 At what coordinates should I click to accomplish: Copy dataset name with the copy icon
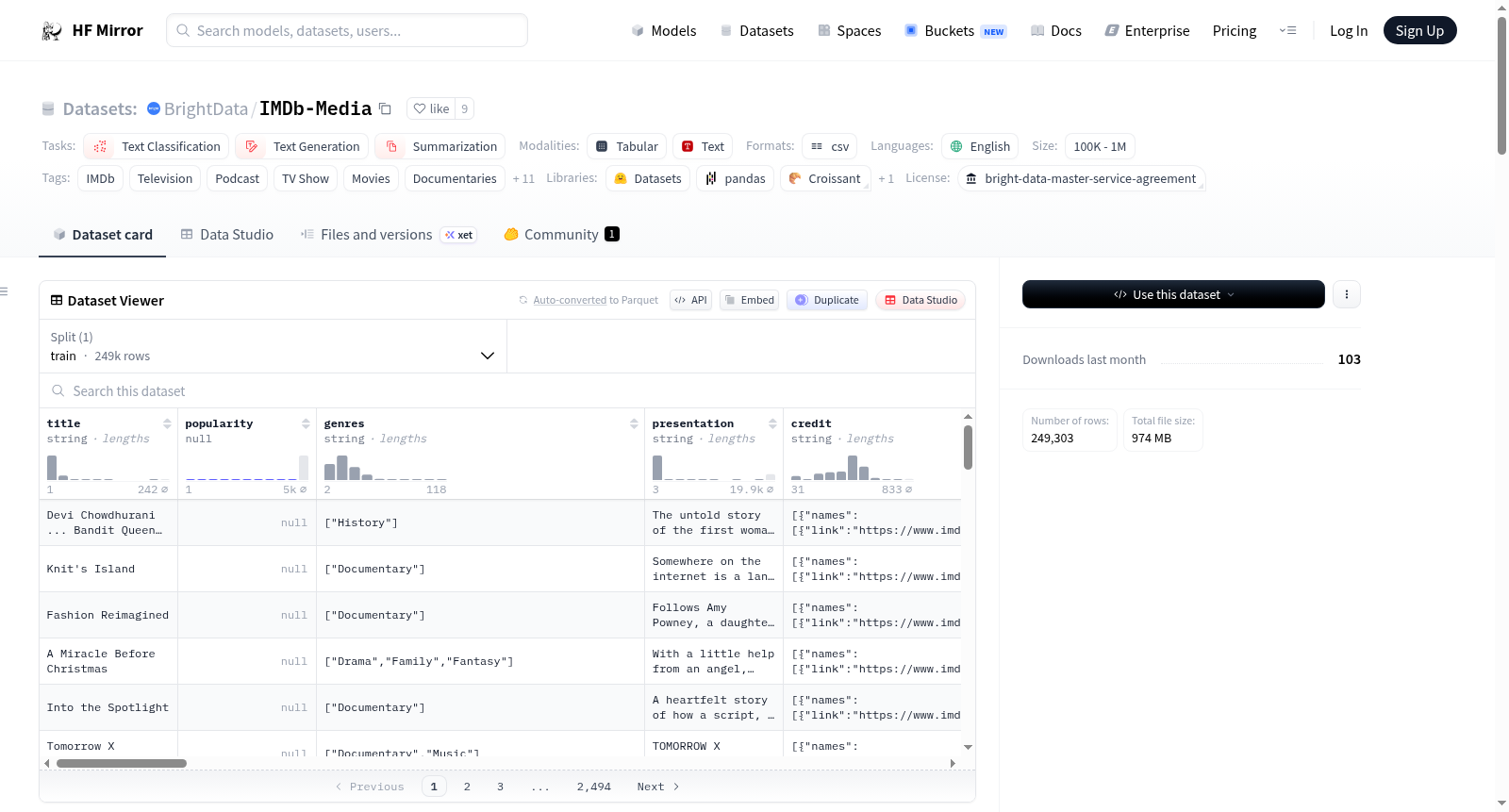[385, 108]
